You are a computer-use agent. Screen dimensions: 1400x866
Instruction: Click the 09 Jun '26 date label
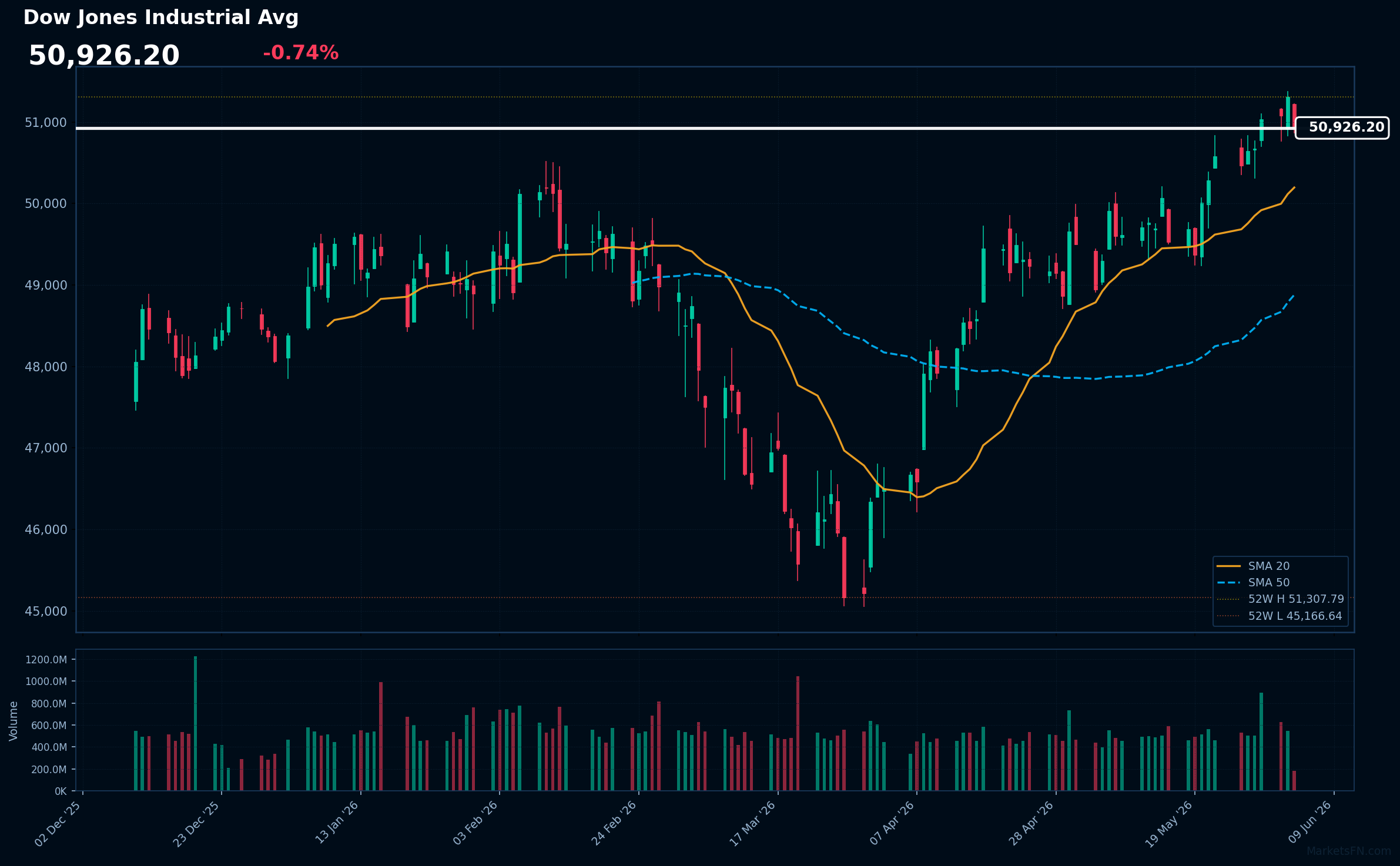[x=1309, y=823]
